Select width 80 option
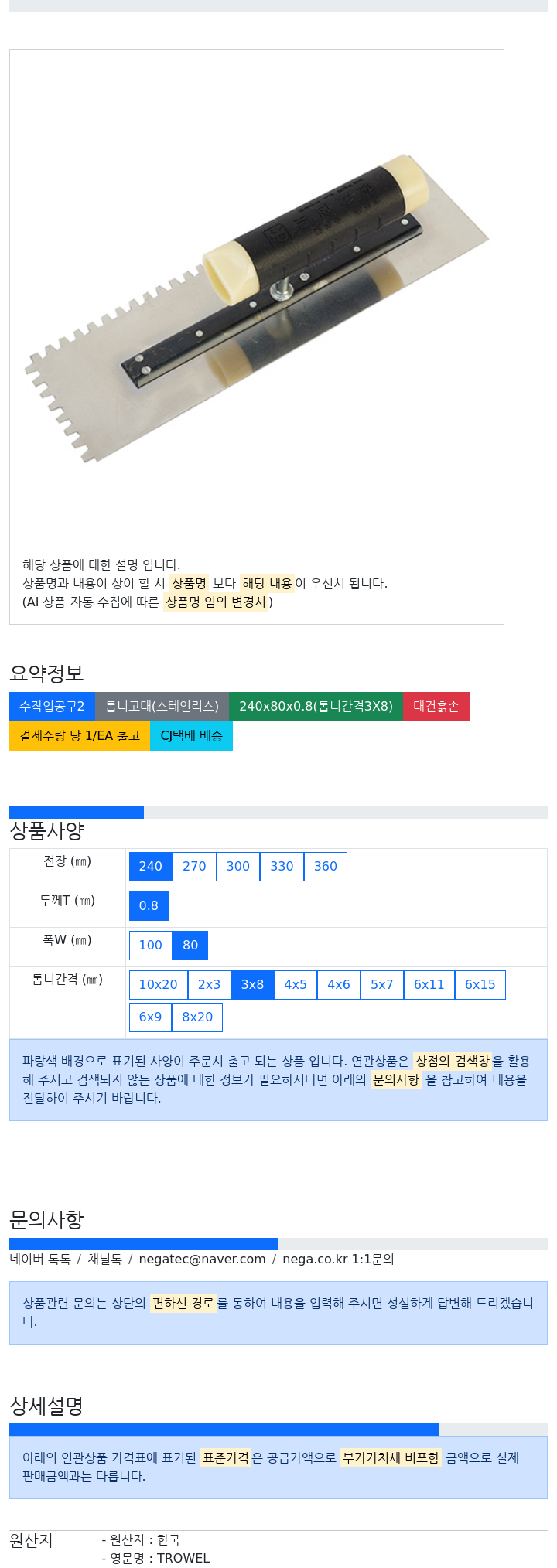Viewport: 557px width, 1568px height. 190,946
